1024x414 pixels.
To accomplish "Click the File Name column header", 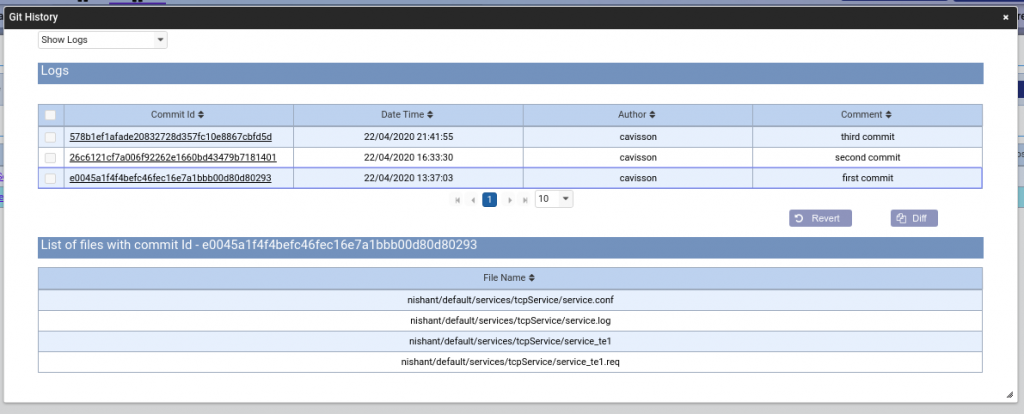I will tap(510, 278).
